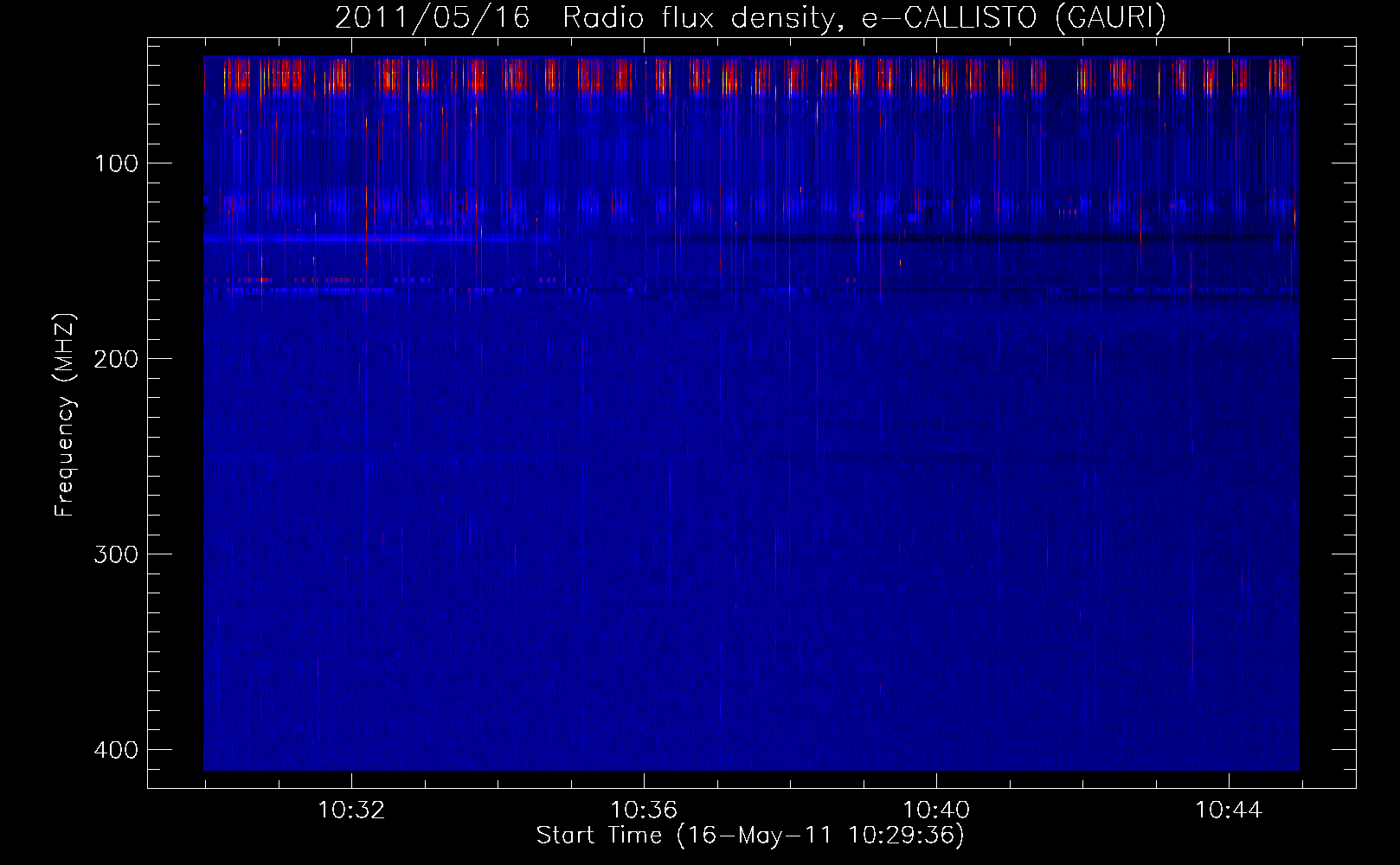Click the '10:36' time tick label
1400x865 pixels.
pyautogui.click(x=644, y=811)
